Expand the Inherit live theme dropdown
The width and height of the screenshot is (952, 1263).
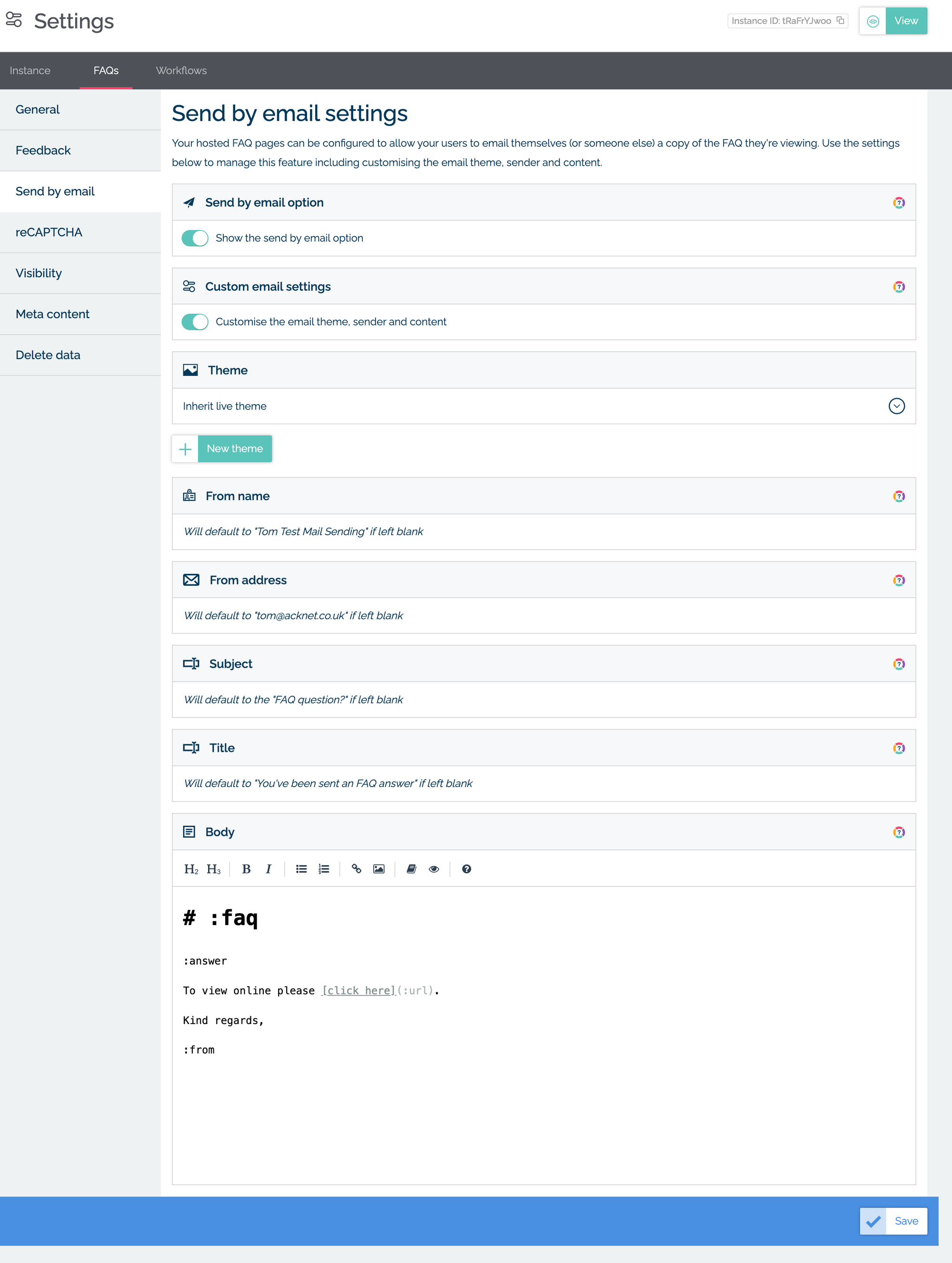[x=897, y=405]
